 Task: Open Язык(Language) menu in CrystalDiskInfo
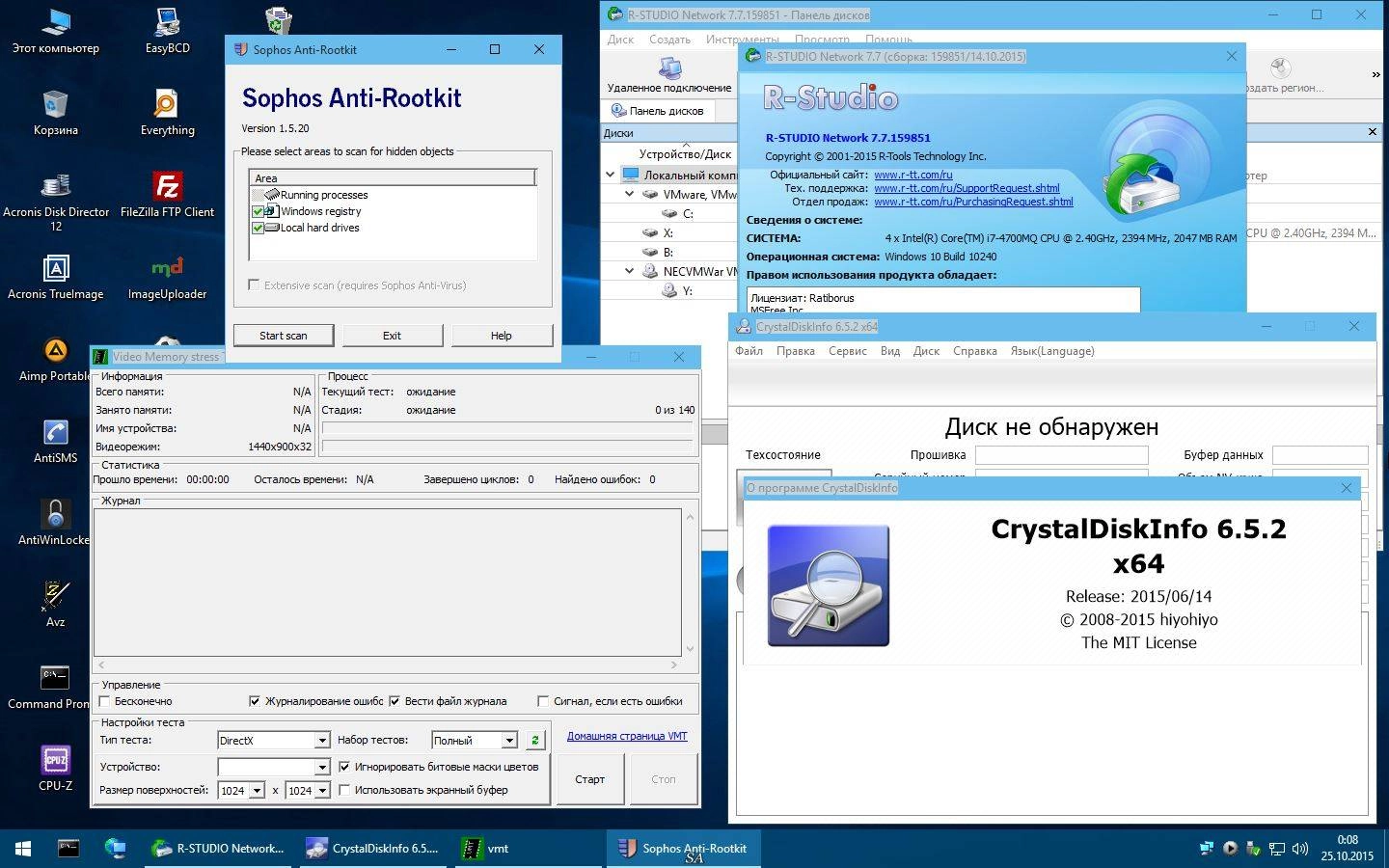[x=1052, y=351]
